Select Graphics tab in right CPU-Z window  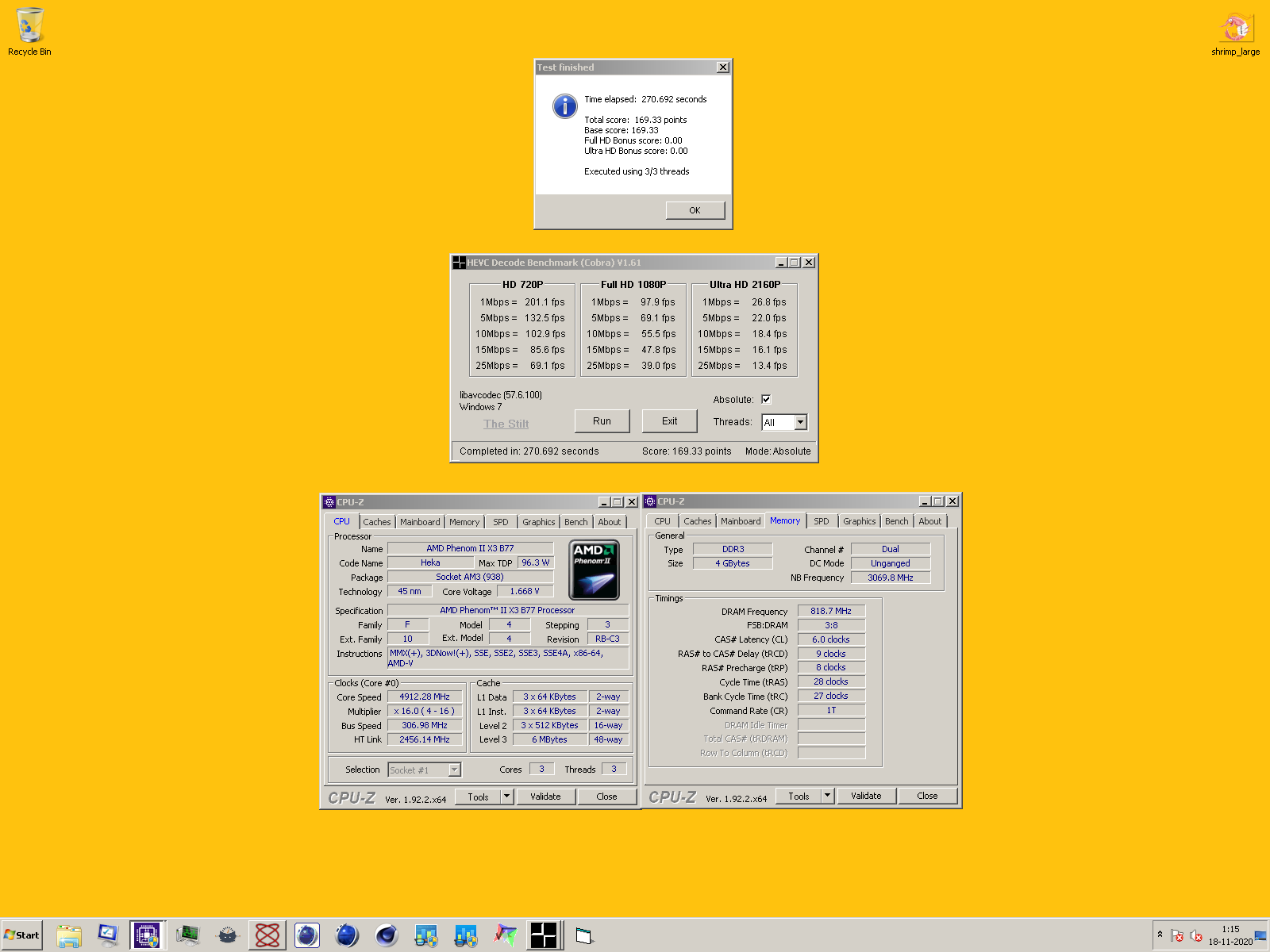[x=860, y=521]
